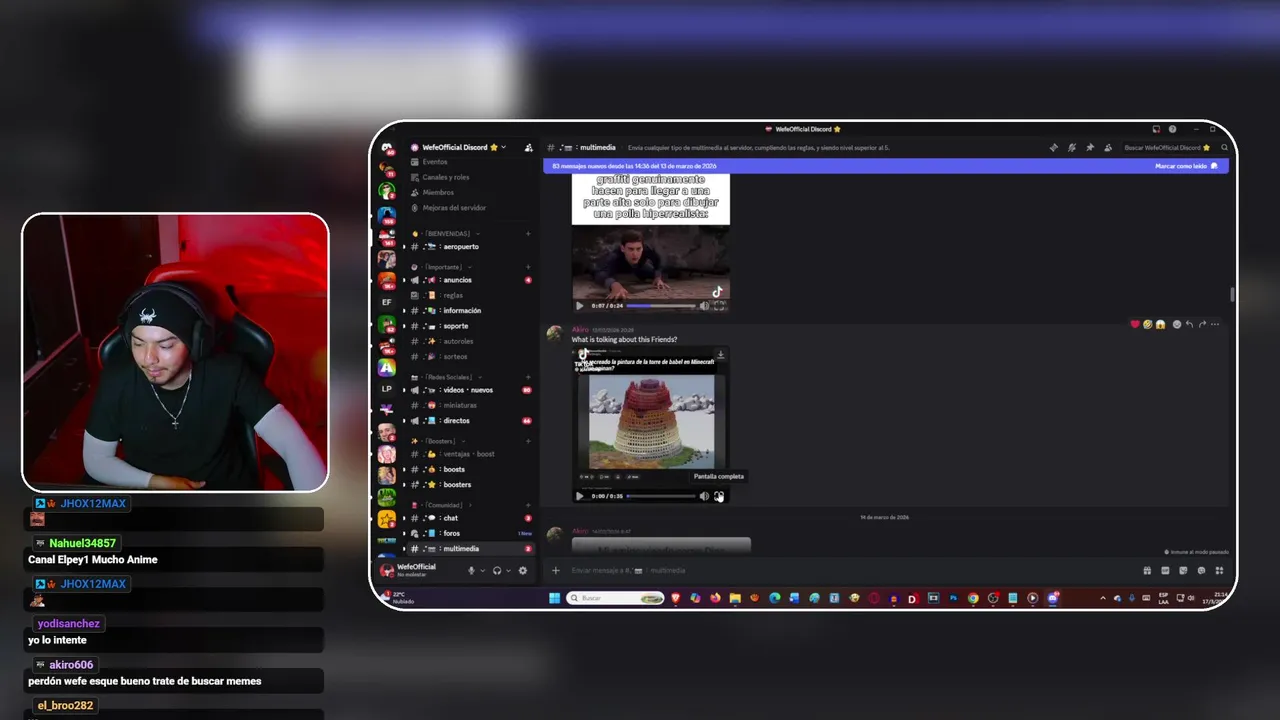Open gift icon in message bar
Viewport: 1280px width, 720px height.
[1147, 570]
